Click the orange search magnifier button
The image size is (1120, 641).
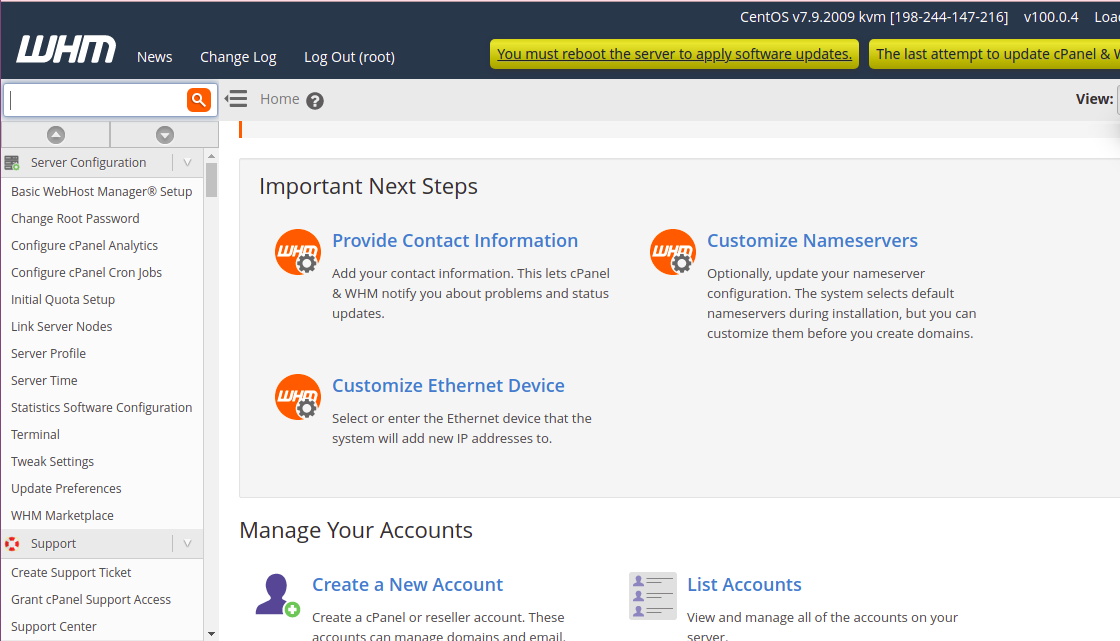[x=199, y=100]
